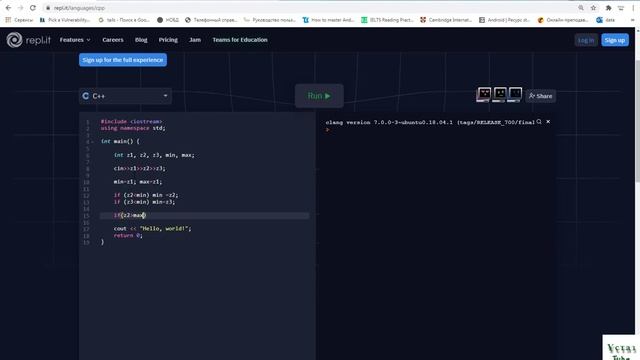Open the НОБД bookmark
640x360 pixels.
coord(168,20)
